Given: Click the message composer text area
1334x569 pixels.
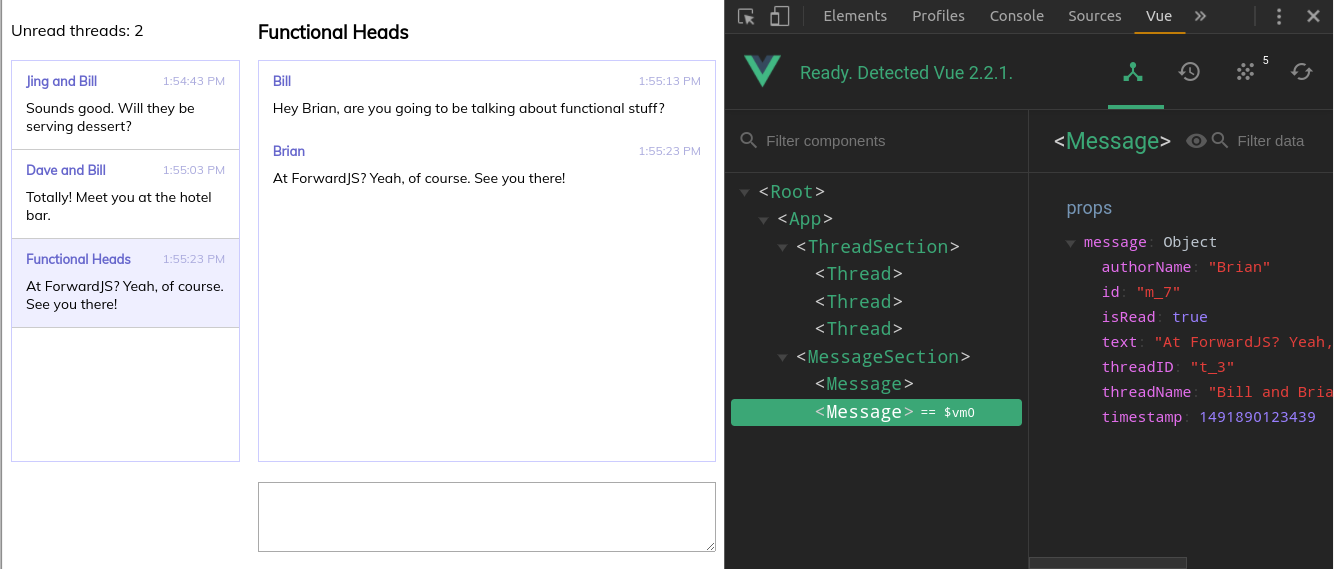Looking at the screenshot, I should click(x=487, y=517).
